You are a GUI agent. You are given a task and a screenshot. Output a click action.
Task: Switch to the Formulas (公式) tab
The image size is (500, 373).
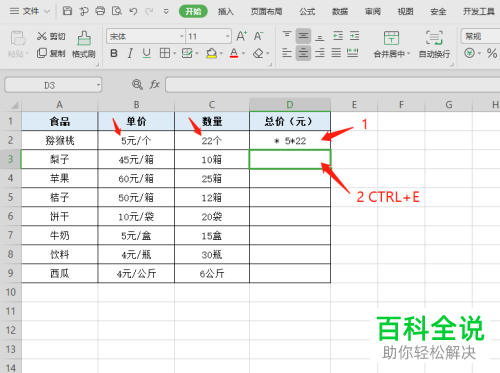pyautogui.click(x=307, y=12)
